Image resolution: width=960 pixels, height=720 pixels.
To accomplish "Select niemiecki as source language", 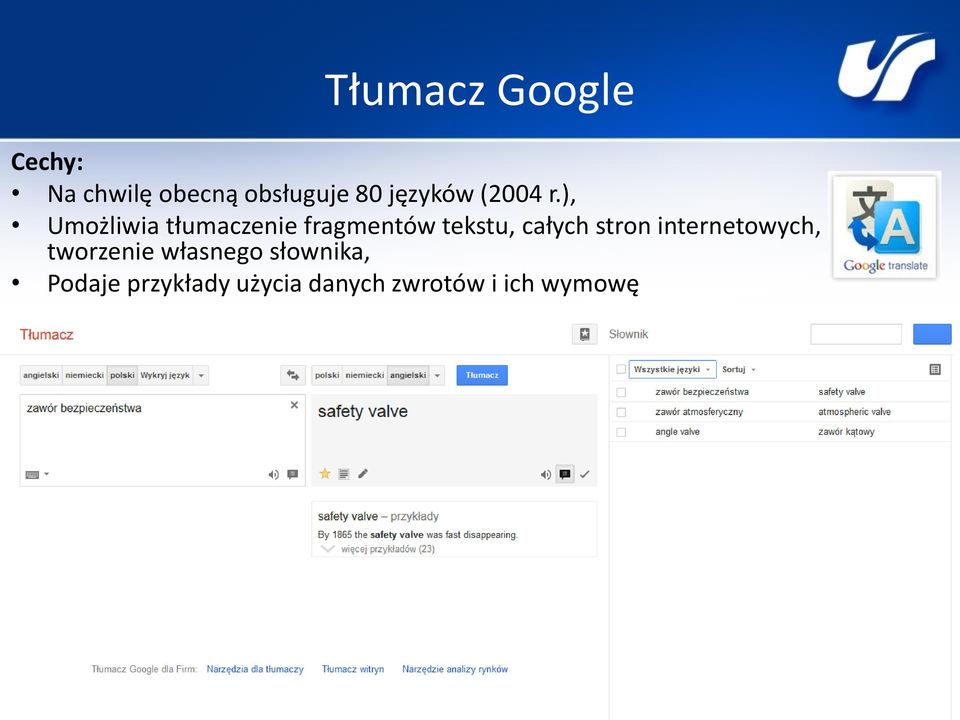I will click(x=84, y=375).
